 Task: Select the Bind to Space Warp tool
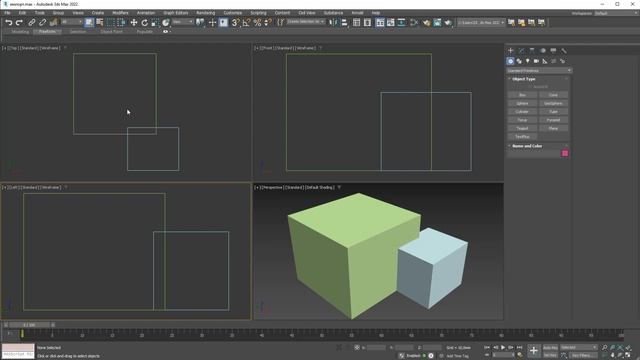(53, 22)
